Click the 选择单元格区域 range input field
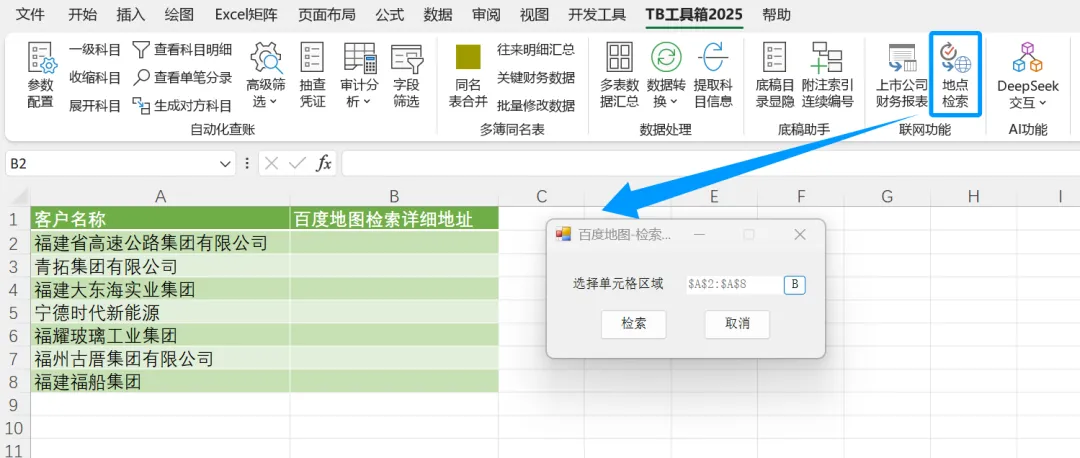This screenshot has height=458, width=1080. tap(733, 285)
